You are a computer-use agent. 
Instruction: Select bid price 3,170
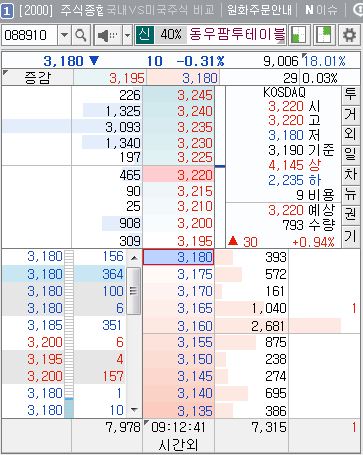coord(178,291)
